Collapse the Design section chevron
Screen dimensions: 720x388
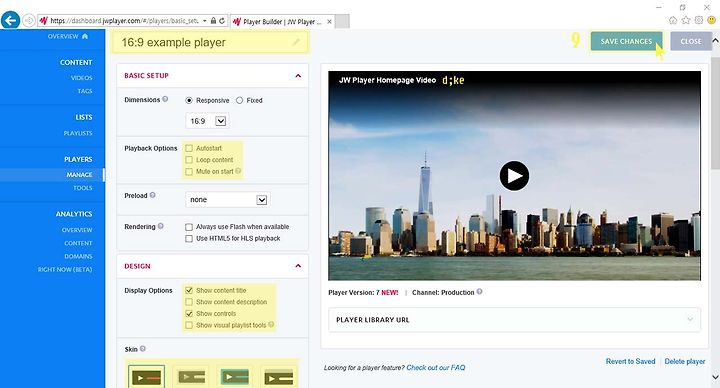[x=298, y=266]
